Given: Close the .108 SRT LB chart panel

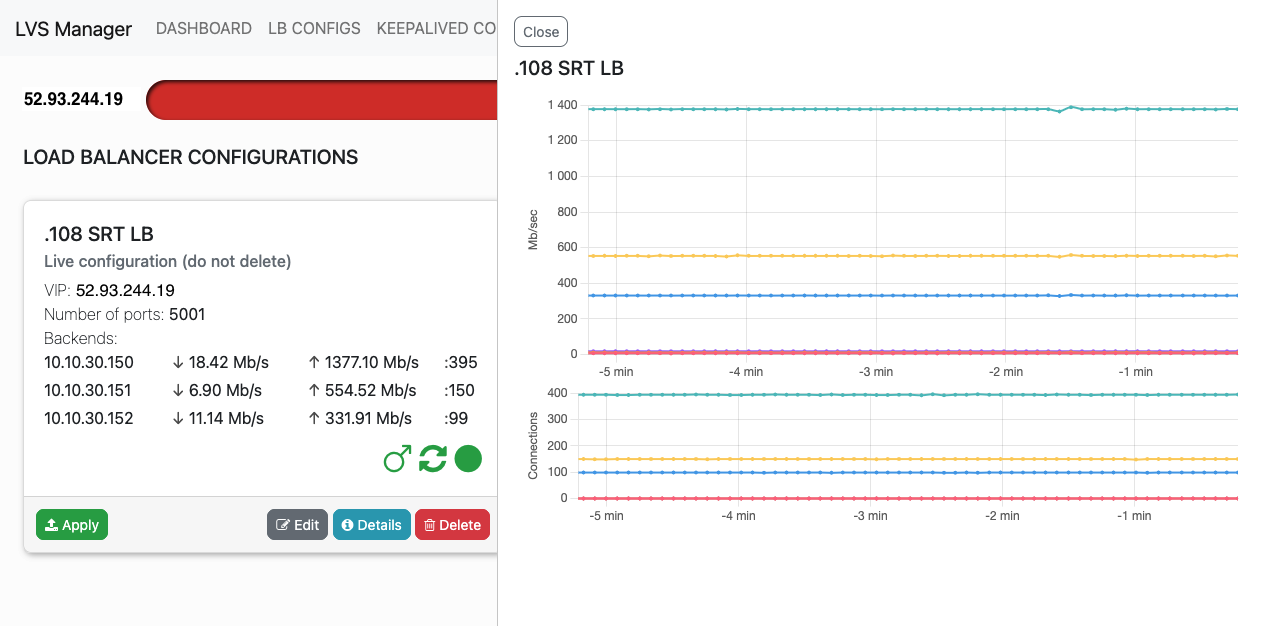Looking at the screenshot, I should point(541,32).
